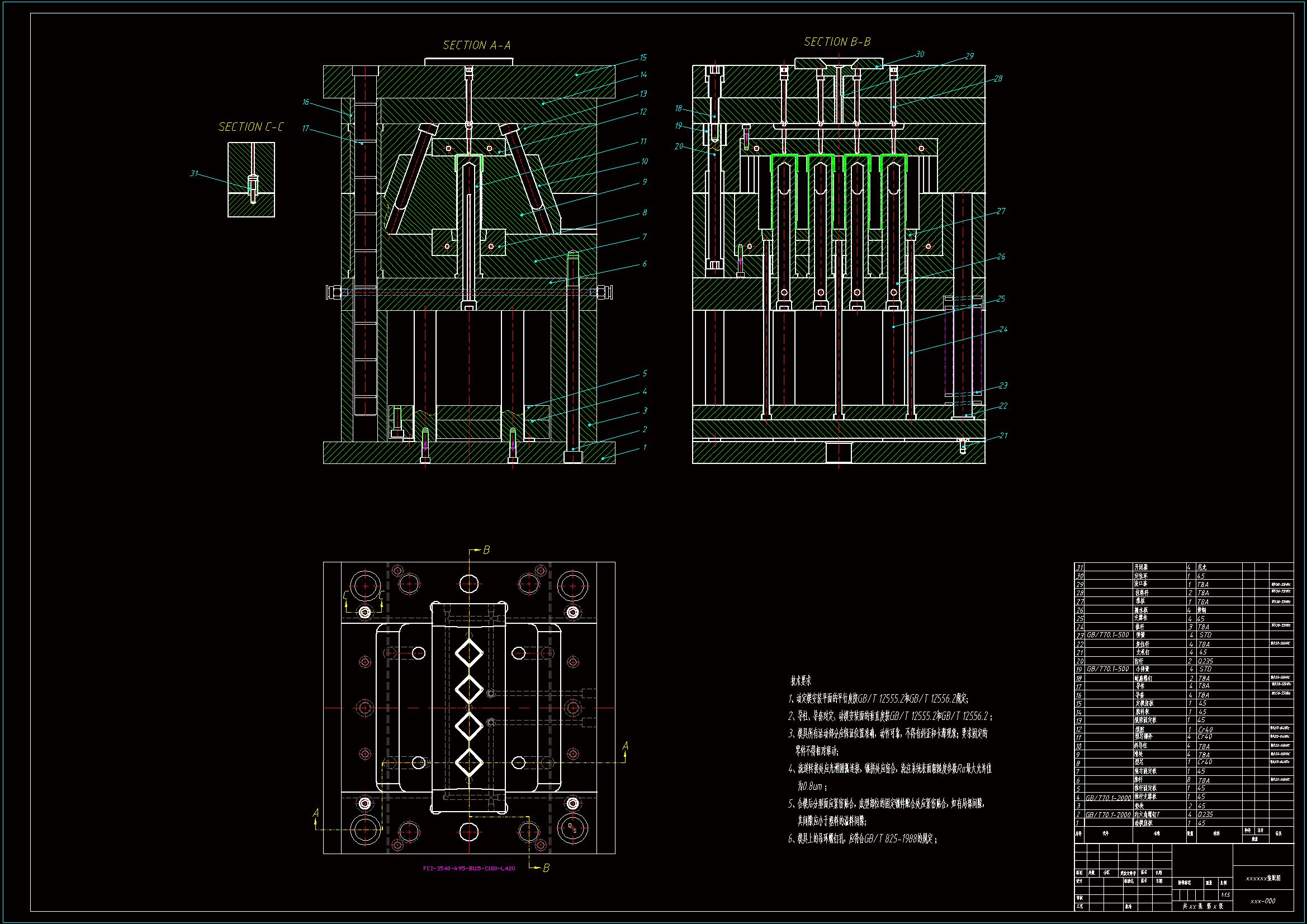Click the A section marker right of plan view

[x=625, y=746]
